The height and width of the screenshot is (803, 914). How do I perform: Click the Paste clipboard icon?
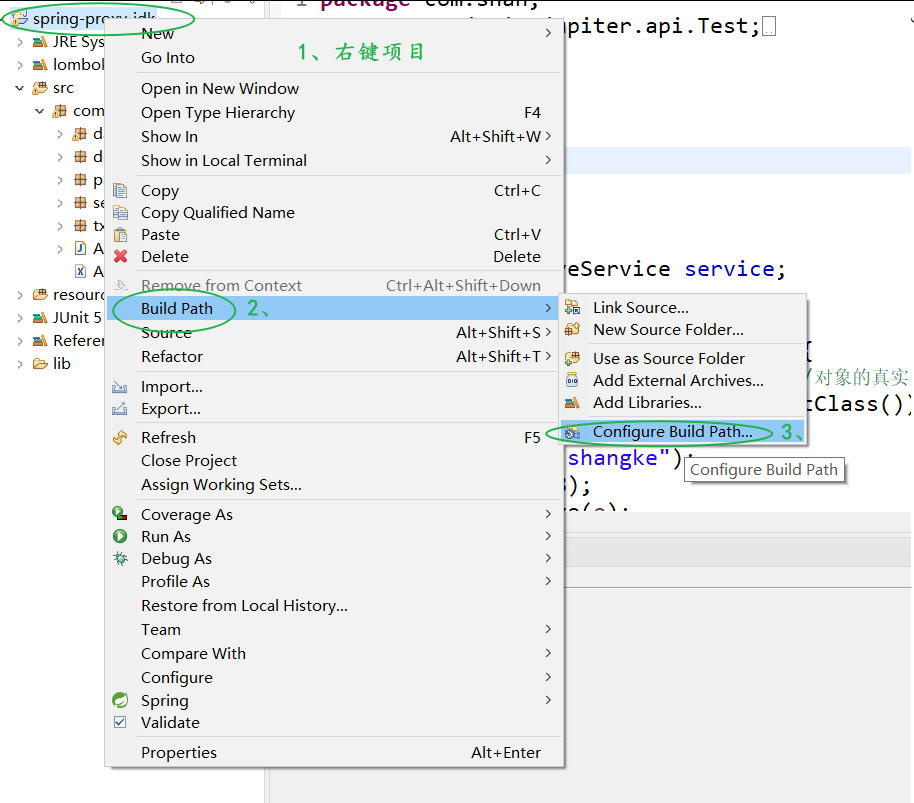pyautogui.click(x=120, y=235)
